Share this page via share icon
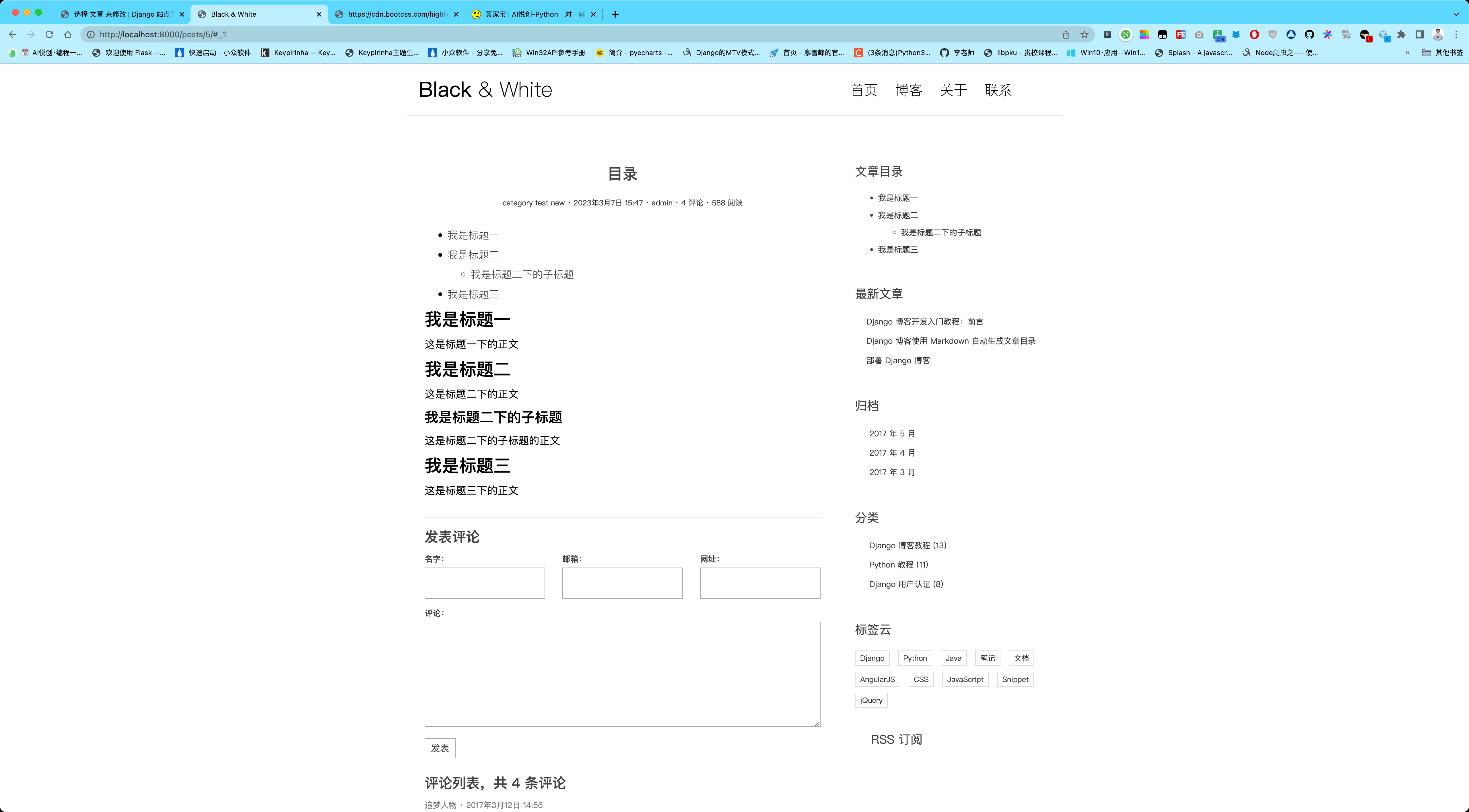This screenshot has height=812, width=1469. coord(1066,34)
